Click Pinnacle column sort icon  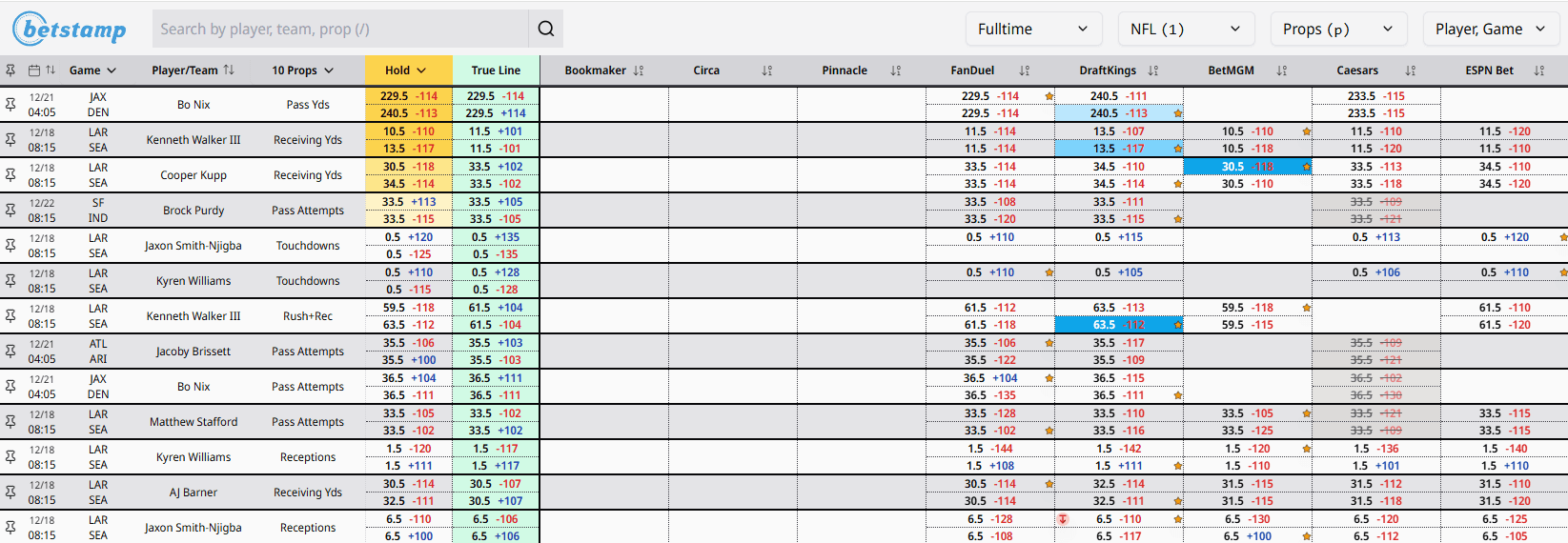(x=896, y=70)
